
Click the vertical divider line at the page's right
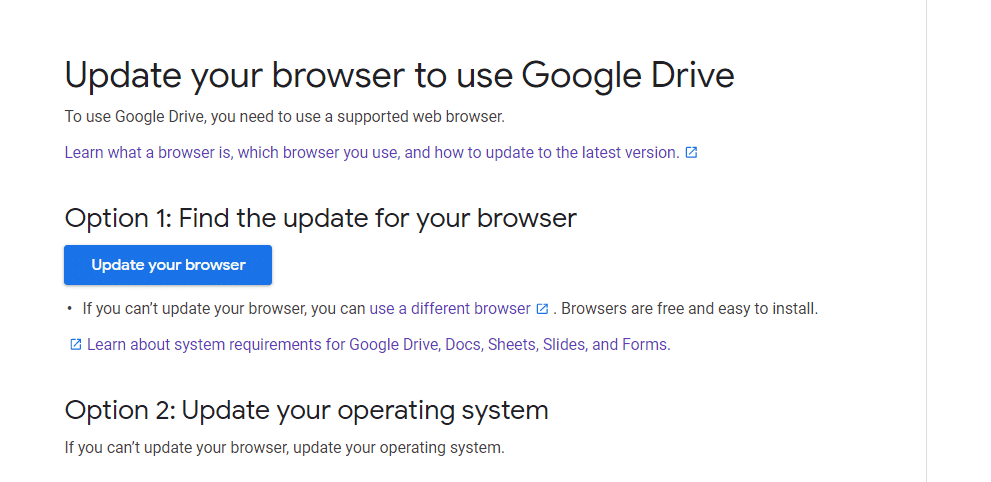(x=927, y=241)
